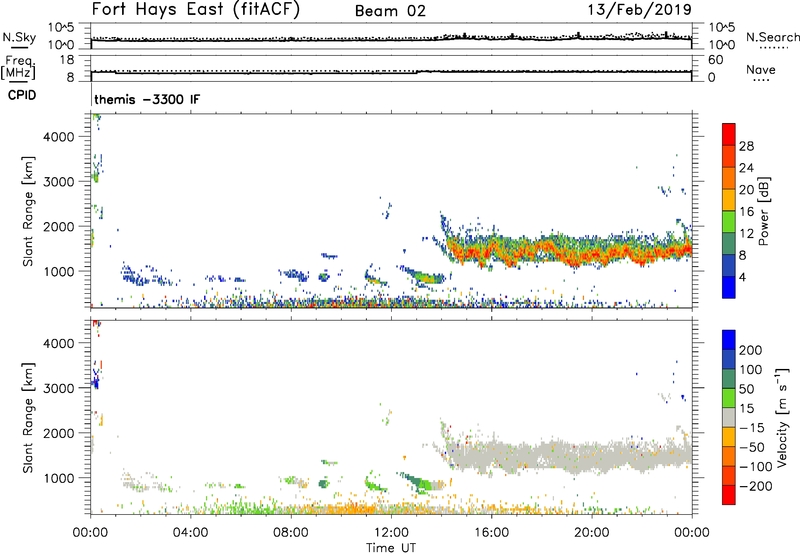
Task: Select the 16 label on power colorbar
Action: point(746,211)
